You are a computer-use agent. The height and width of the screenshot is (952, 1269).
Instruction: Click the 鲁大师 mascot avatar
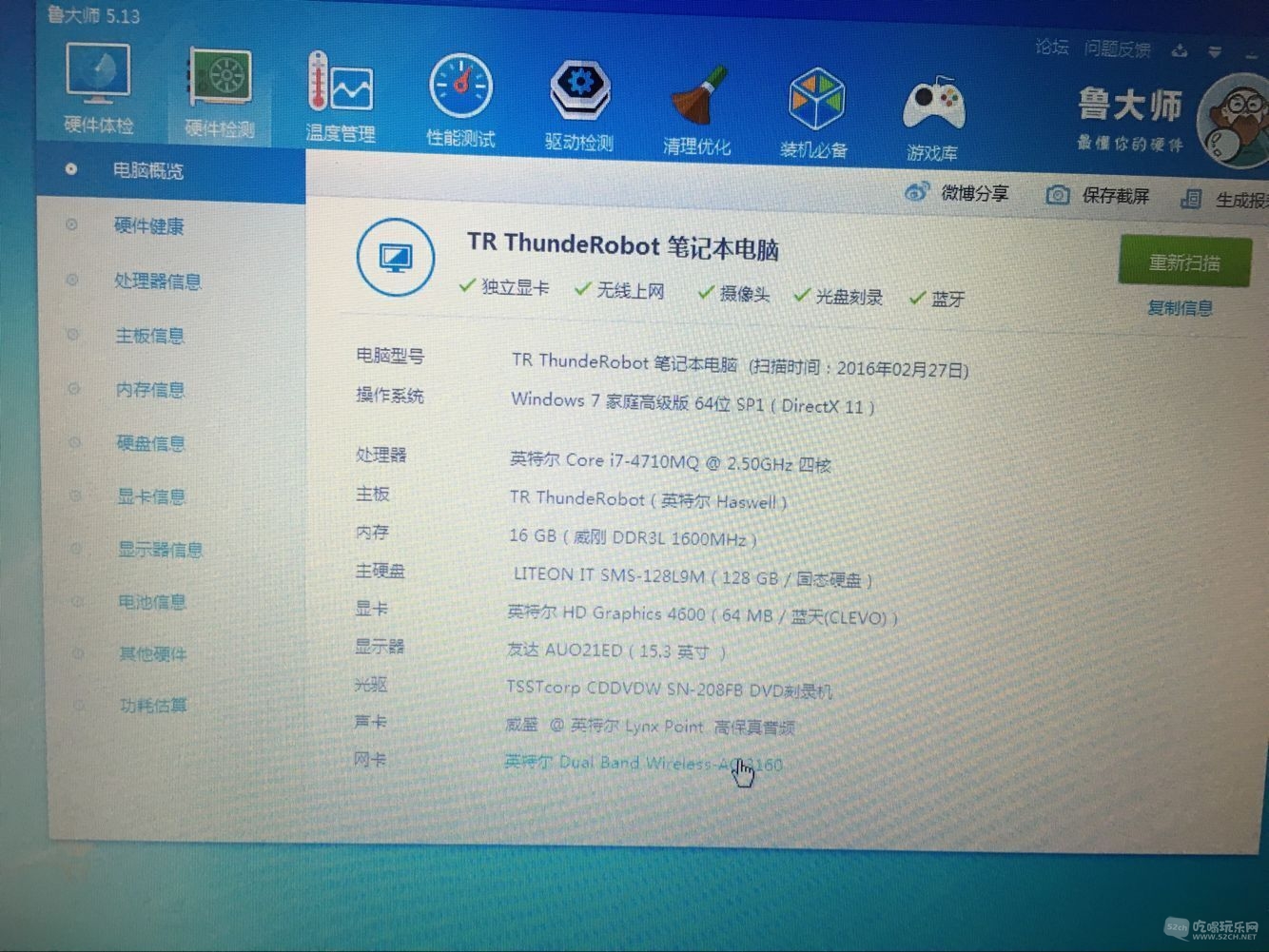pyautogui.click(x=1237, y=122)
